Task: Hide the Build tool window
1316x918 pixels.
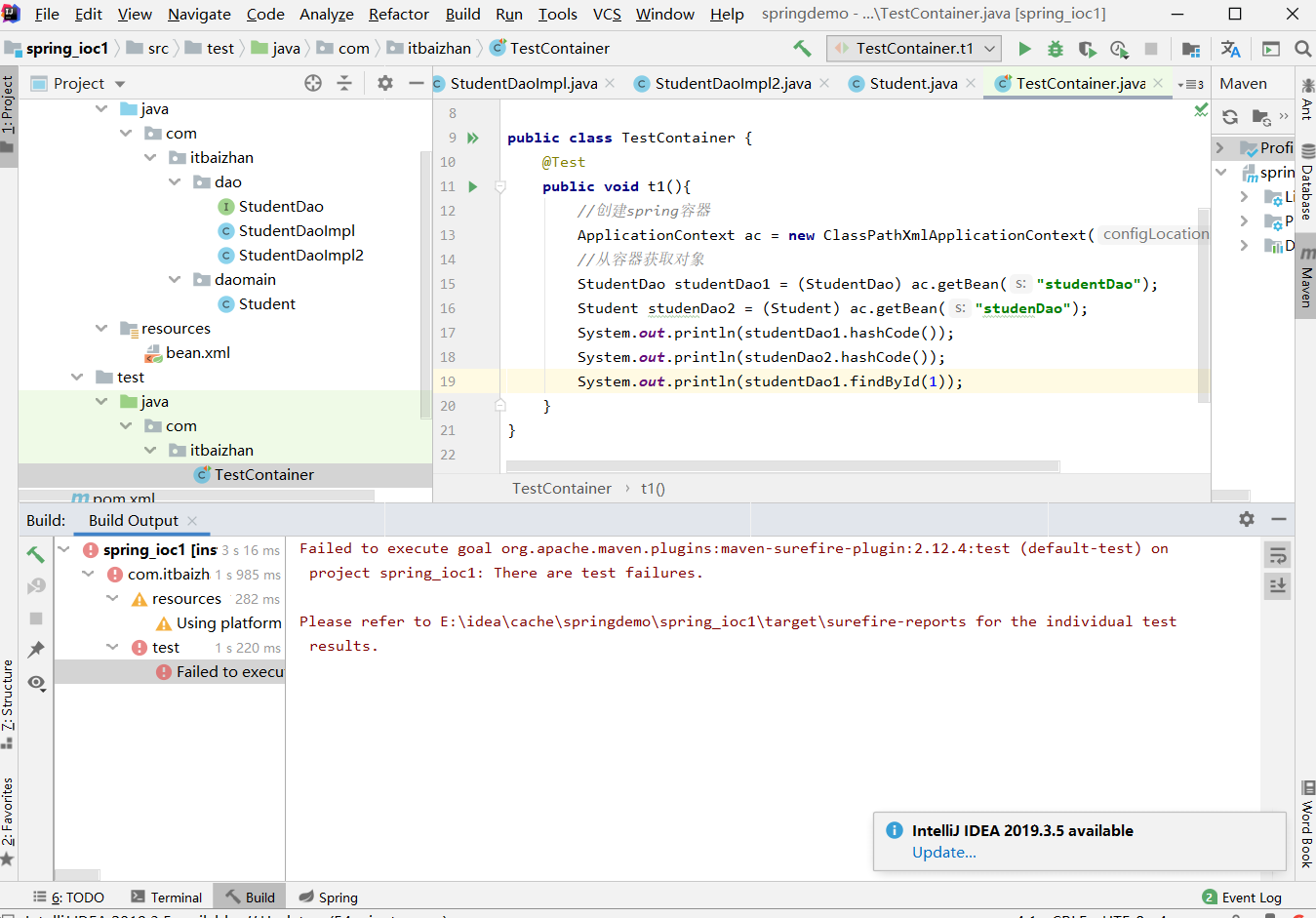Action: tap(1279, 519)
